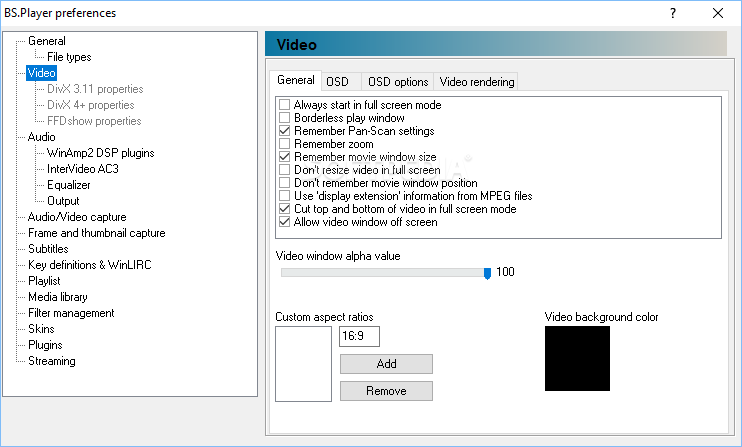742x447 pixels.
Task: Enable Always start in full screen mode
Action: [x=284, y=105]
